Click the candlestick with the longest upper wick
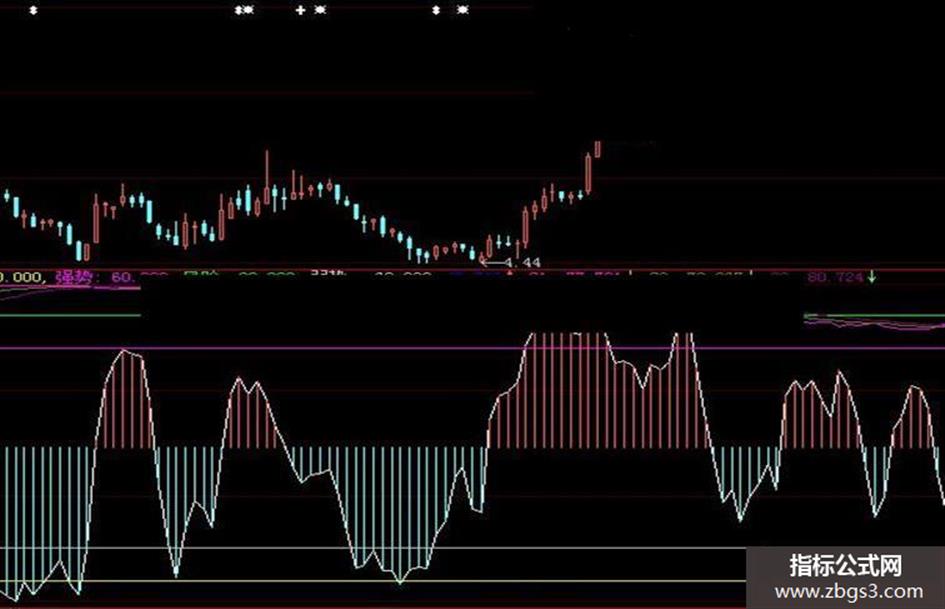This screenshot has width=945, height=609. (266, 177)
